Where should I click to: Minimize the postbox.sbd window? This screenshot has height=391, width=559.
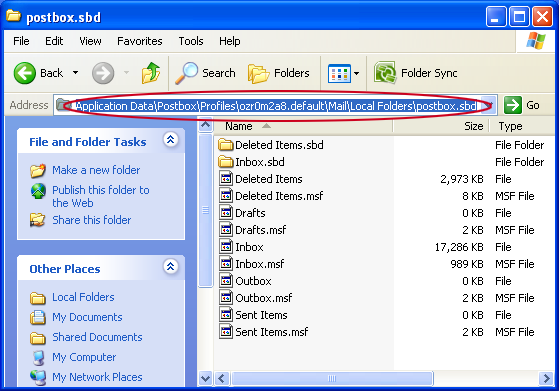point(496,16)
